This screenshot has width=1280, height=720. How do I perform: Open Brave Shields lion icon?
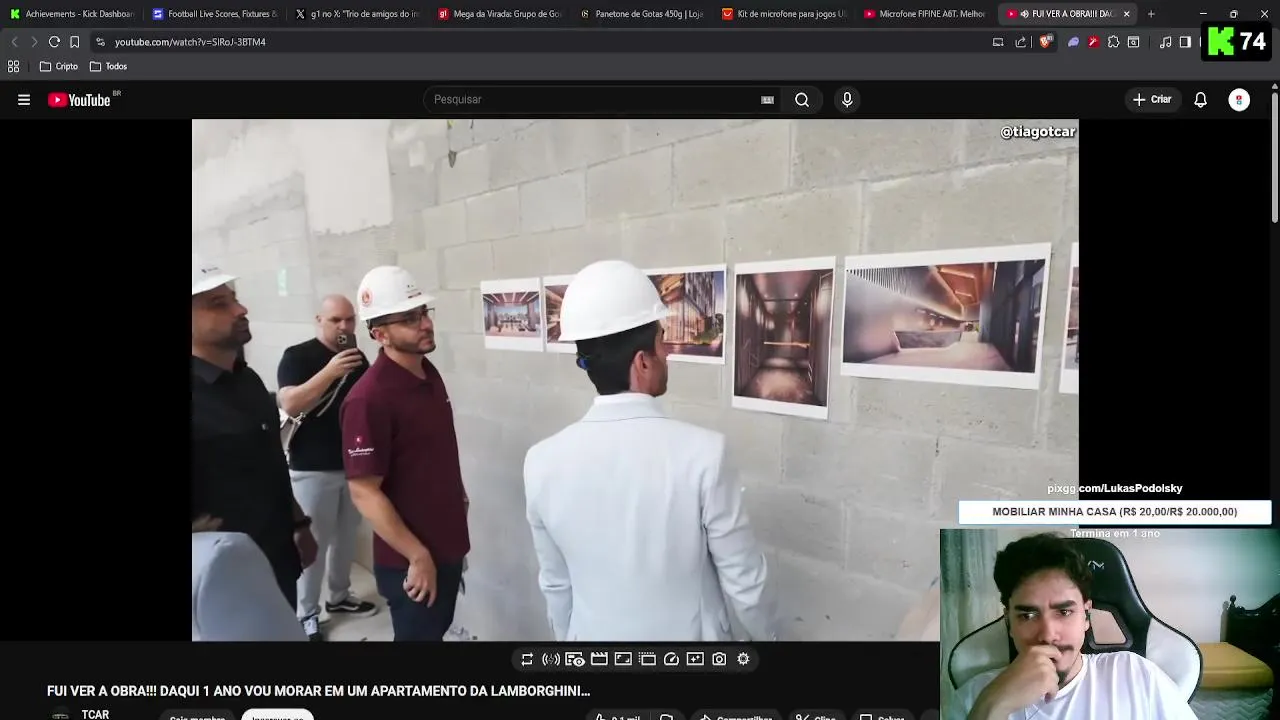1045,42
